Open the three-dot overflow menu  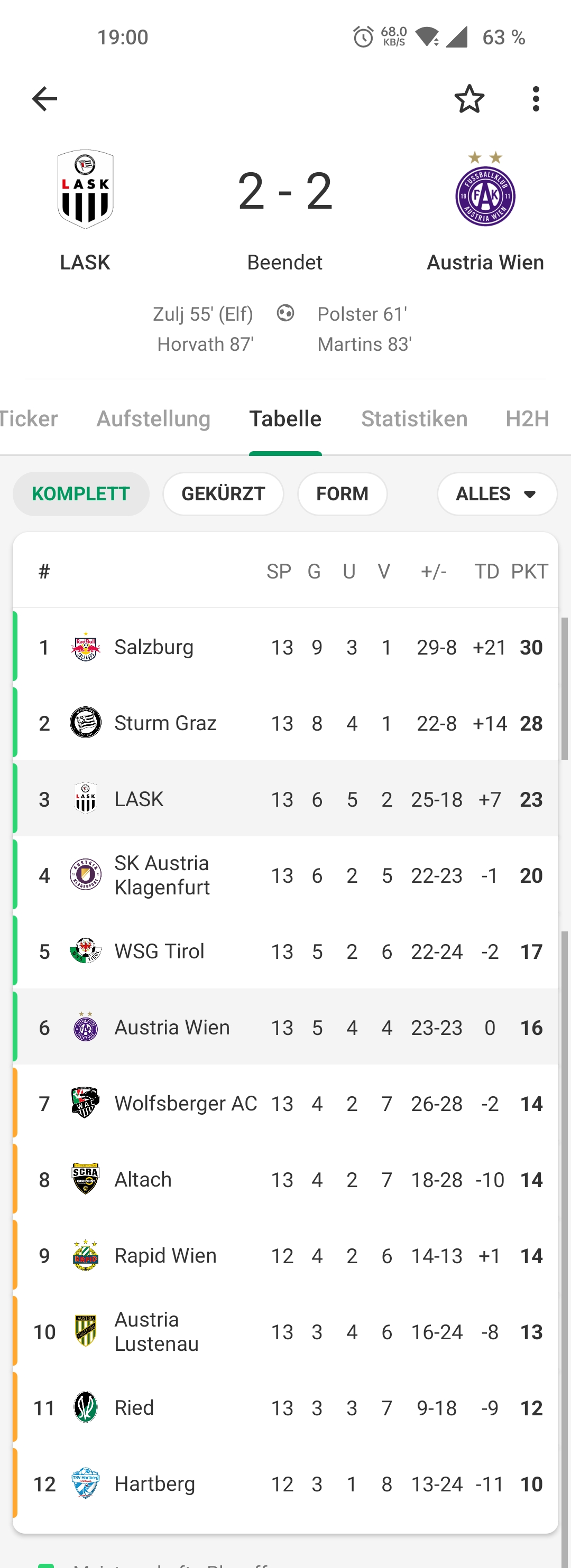click(536, 99)
